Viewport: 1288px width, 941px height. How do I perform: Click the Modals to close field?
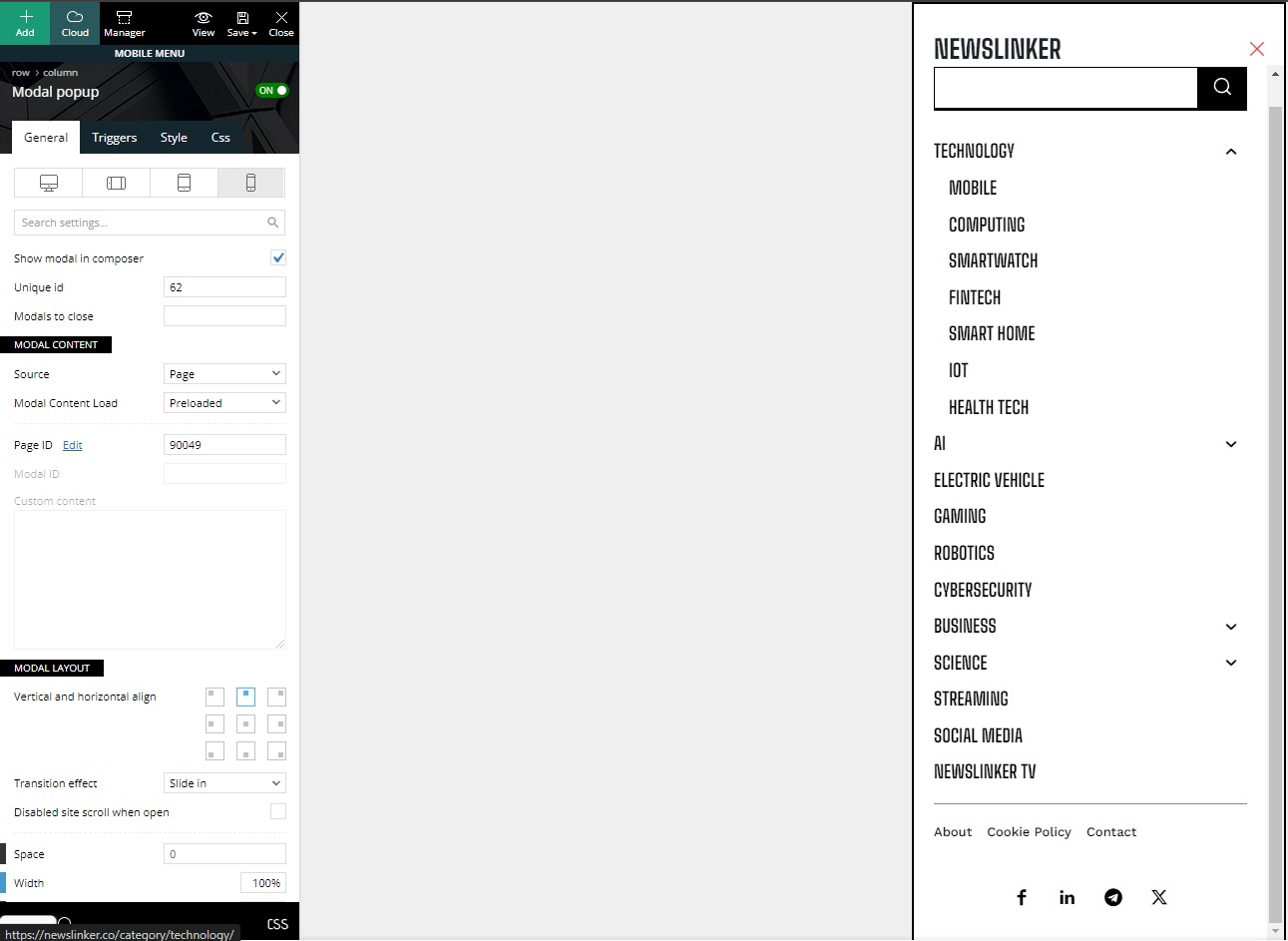pos(224,316)
